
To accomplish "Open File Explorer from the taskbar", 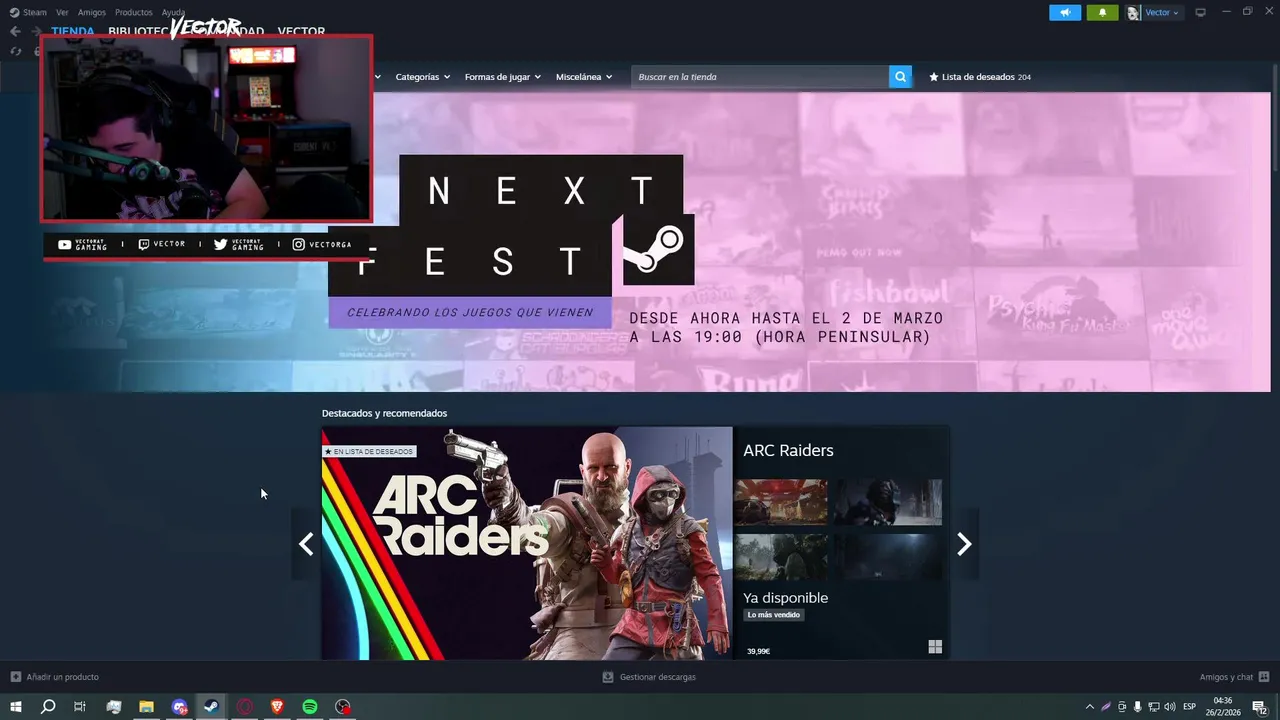I will 146,707.
